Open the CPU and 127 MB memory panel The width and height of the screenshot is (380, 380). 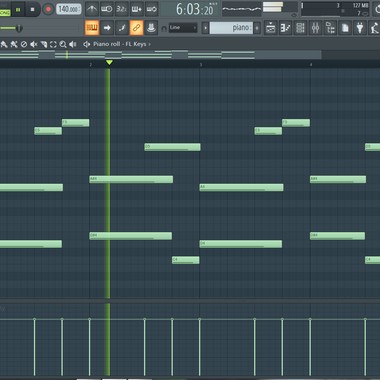pyautogui.click(x=335, y=9)
